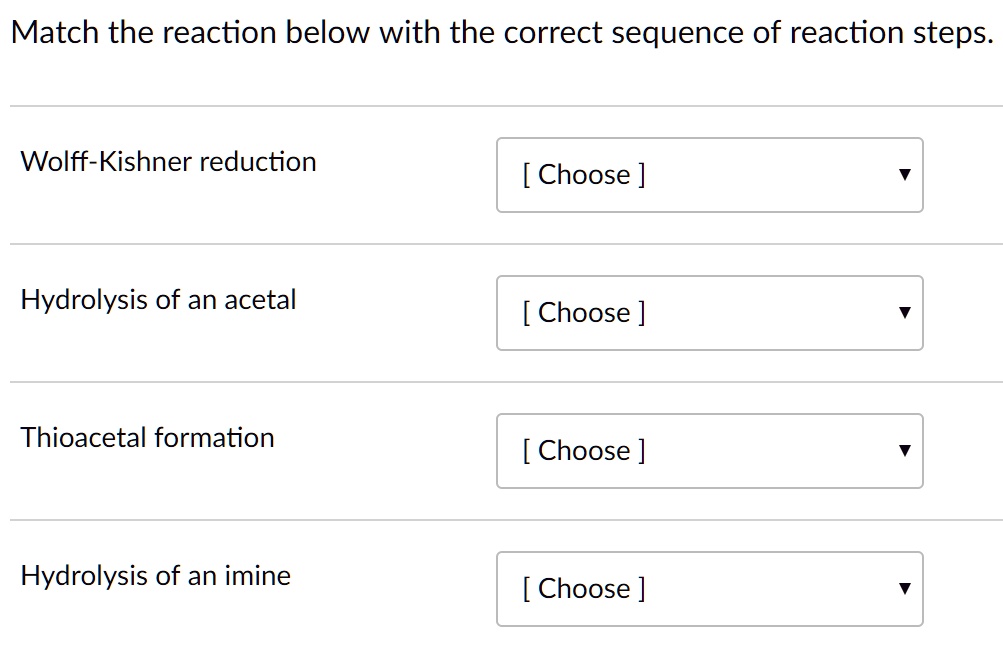Open the Hydrolysis of an imine dropdown
The height and width of the screenshot is (645, 1003).
pyautogui.click(x=709, y=589)
